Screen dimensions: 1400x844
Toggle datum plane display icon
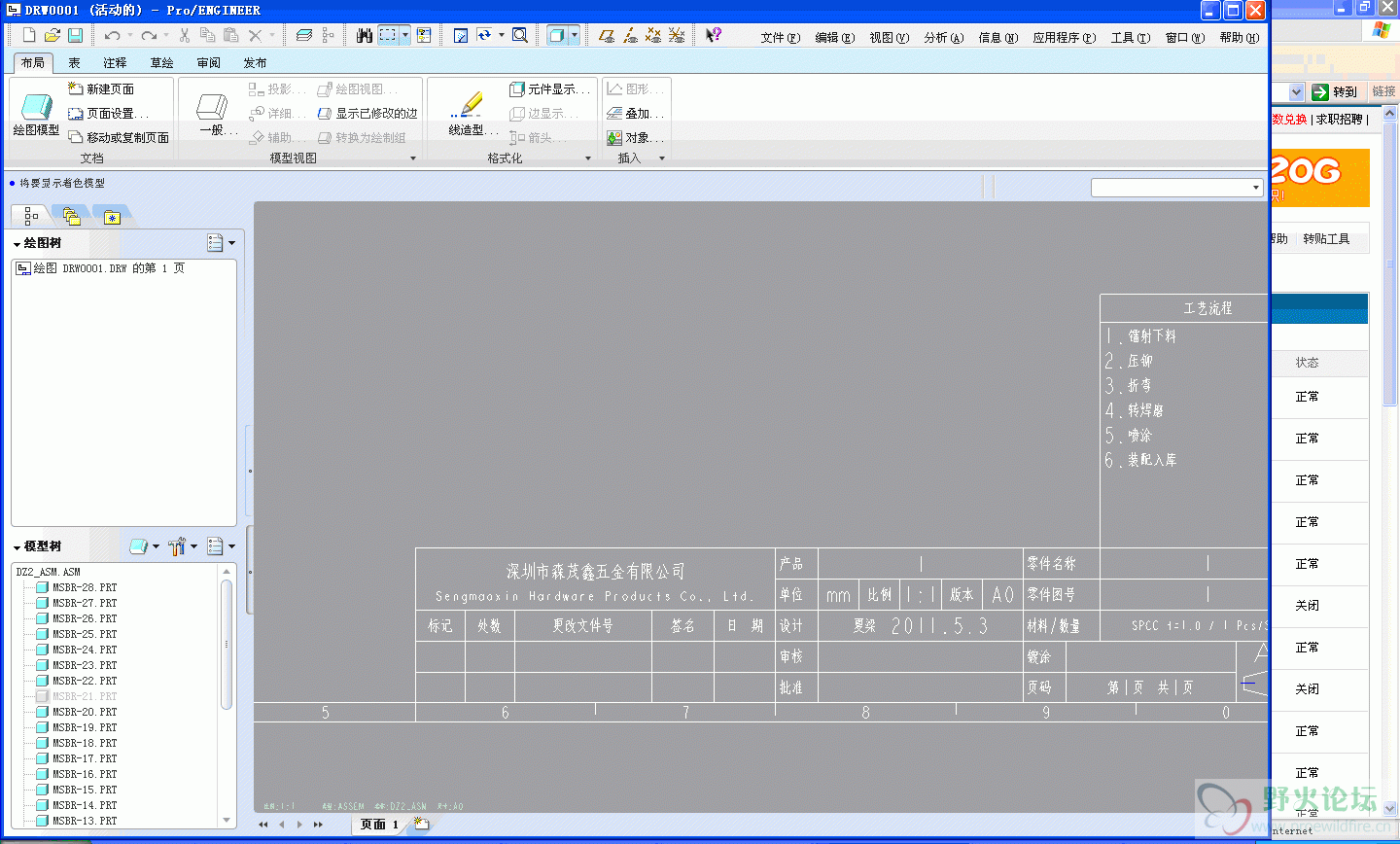607,35
